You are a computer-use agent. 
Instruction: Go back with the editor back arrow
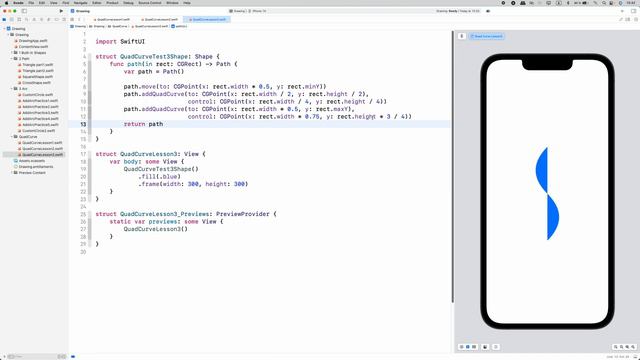tap(79, 19)
